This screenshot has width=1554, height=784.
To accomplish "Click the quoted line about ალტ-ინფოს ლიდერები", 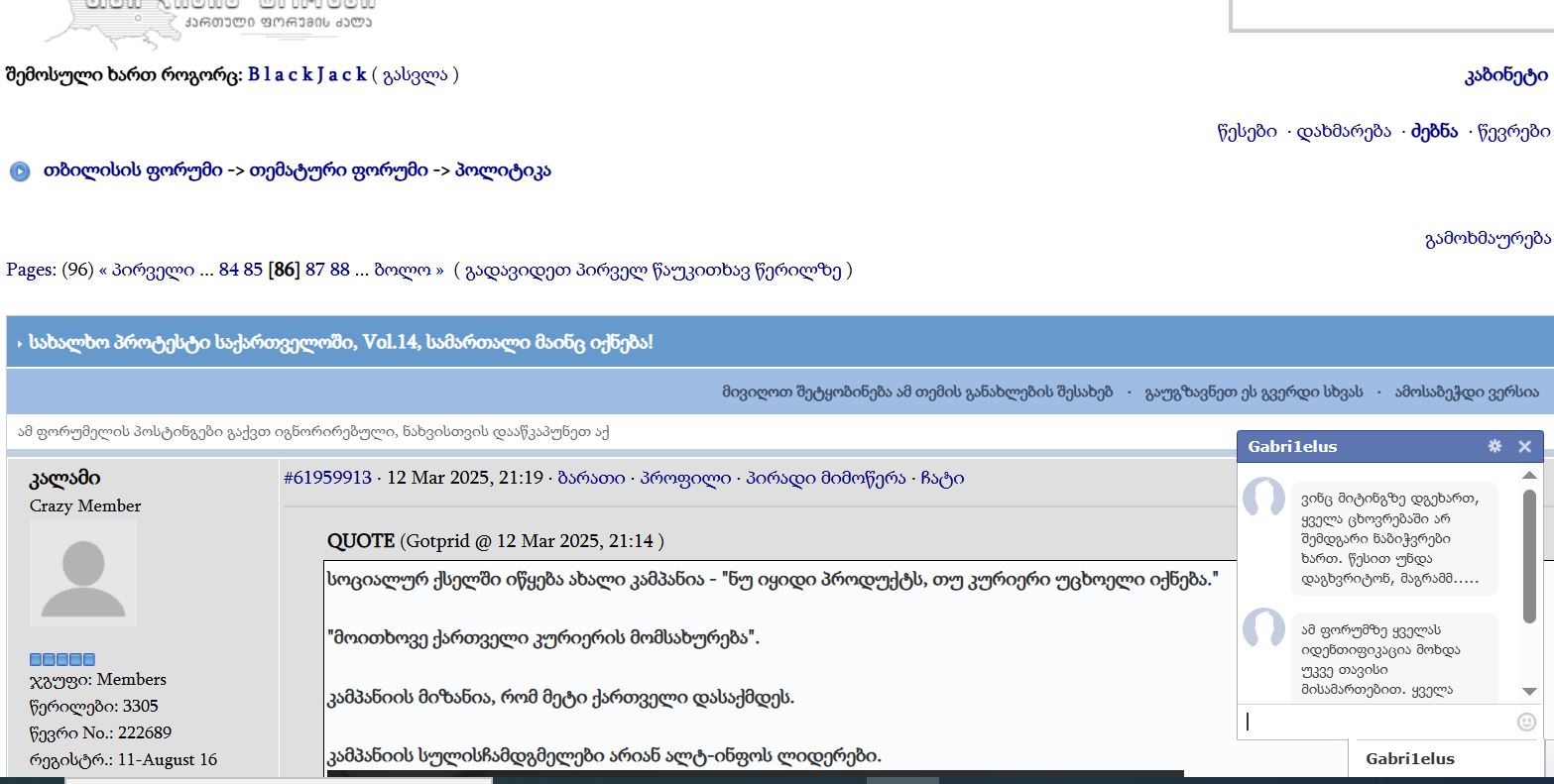I will [x=604, y=756].
